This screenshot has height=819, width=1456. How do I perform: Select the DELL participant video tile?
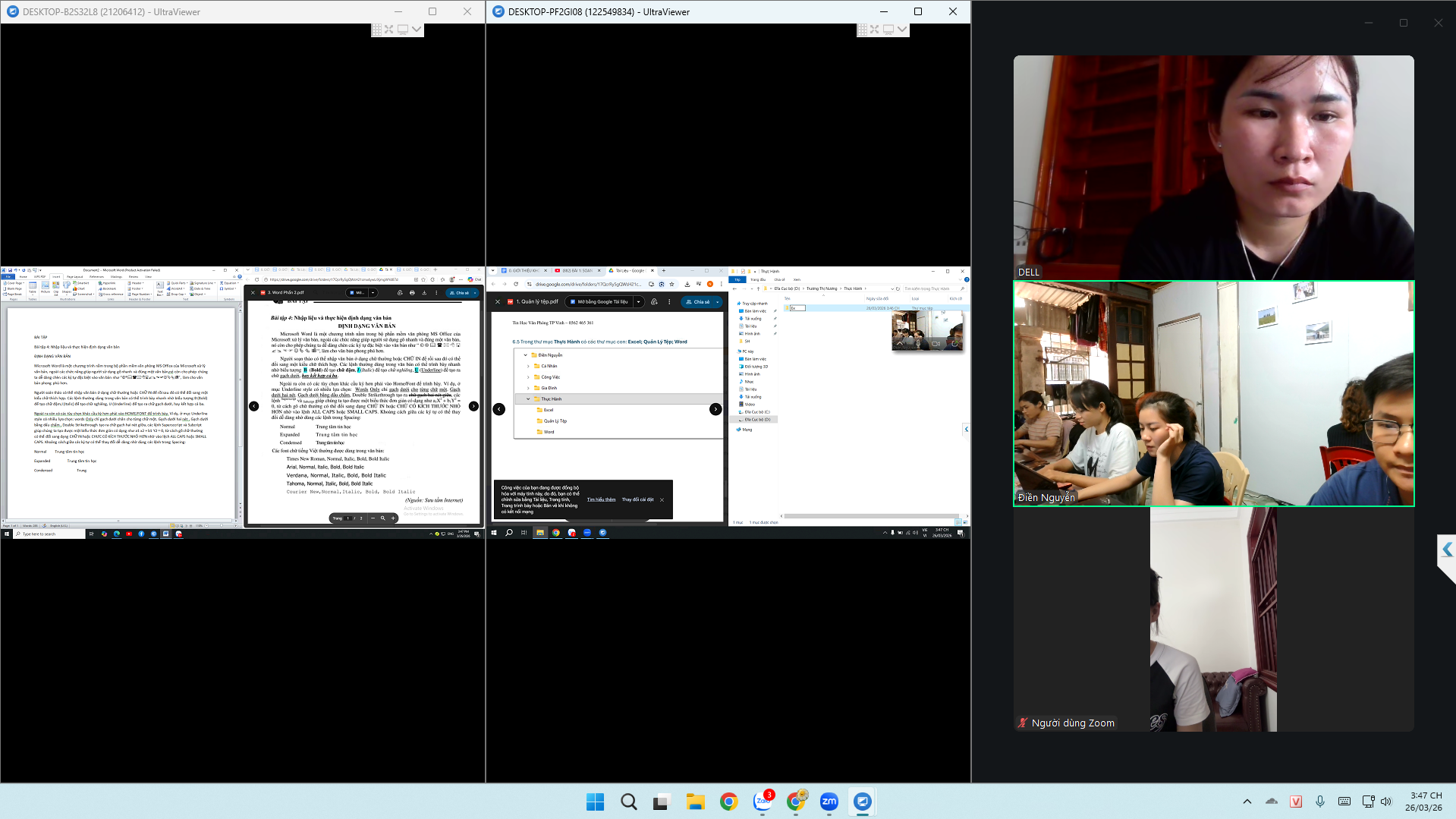click(1213, 167)
